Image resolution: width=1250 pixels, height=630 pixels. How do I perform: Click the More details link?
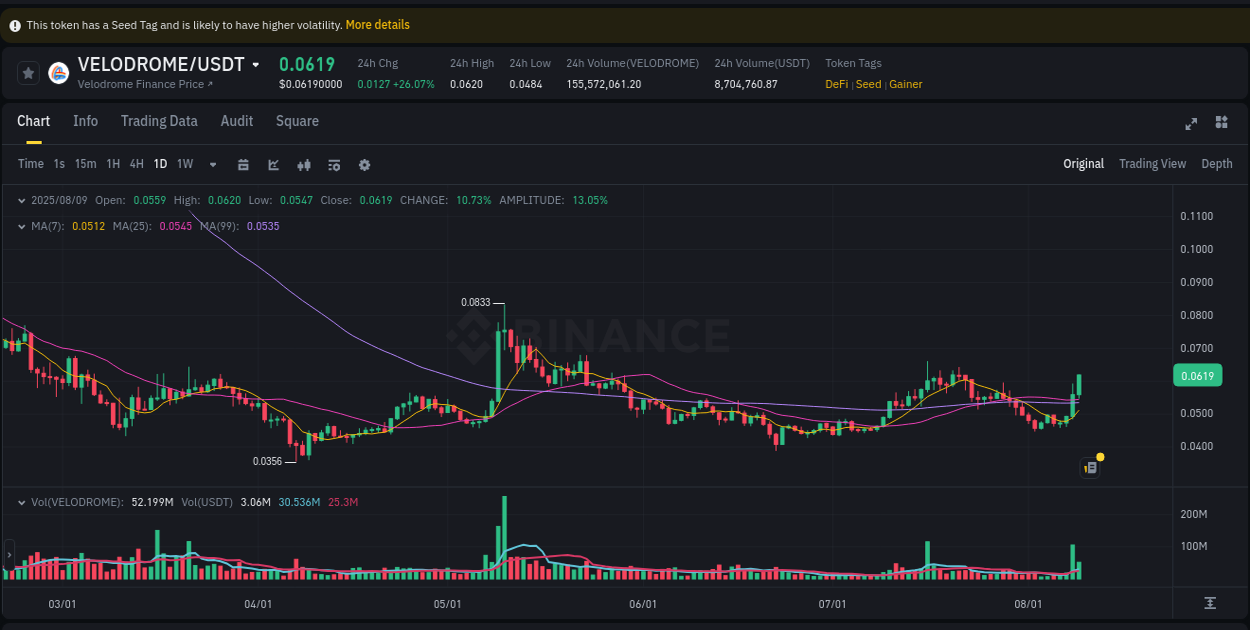(x=377, y=24)
